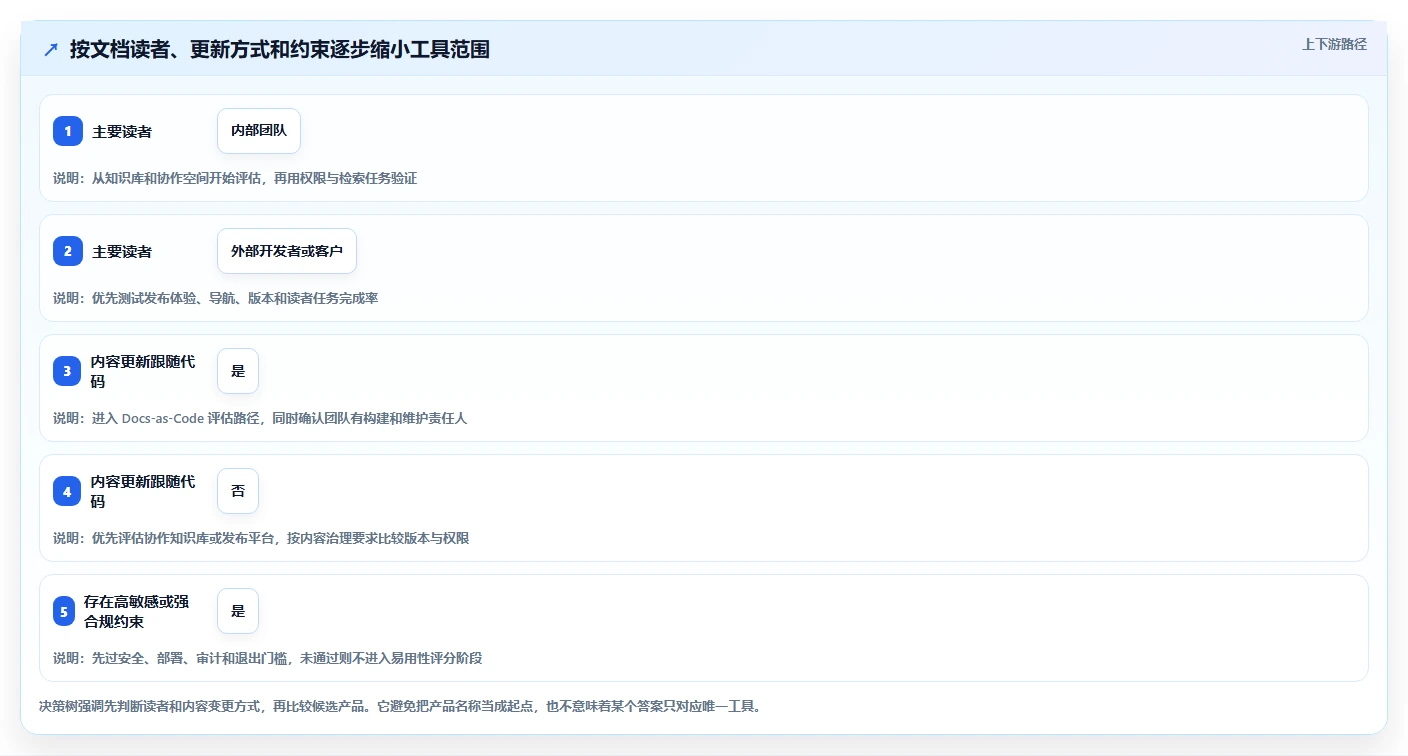This screenshot has height=756, width=1408.
Task: Select the 内部团队 option chip
Action: tap(259, 131)
